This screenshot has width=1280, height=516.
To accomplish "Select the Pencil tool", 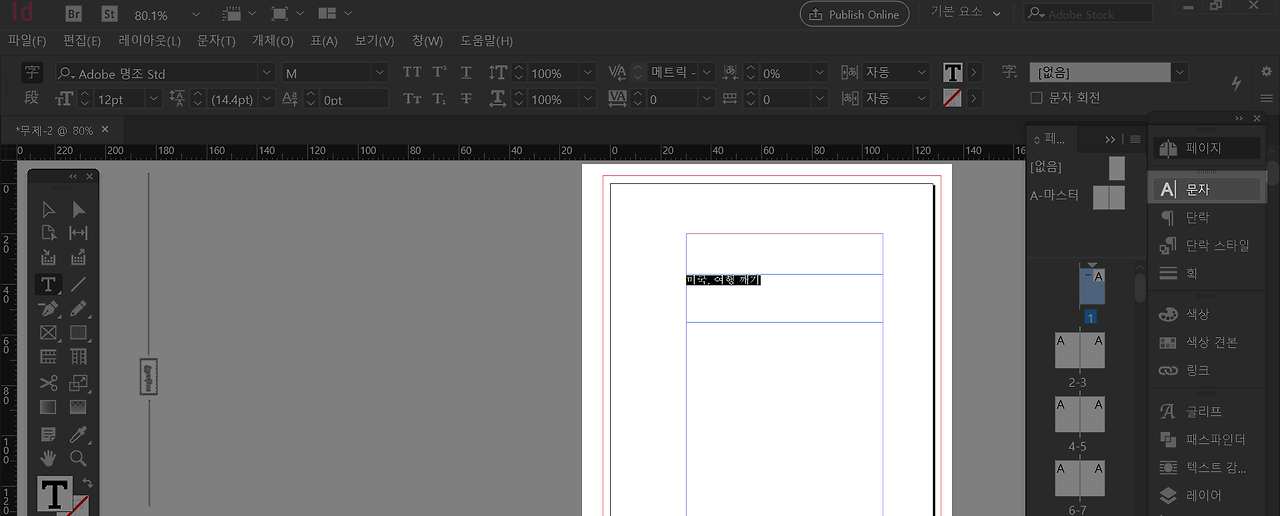I will [x=79, y=309].
